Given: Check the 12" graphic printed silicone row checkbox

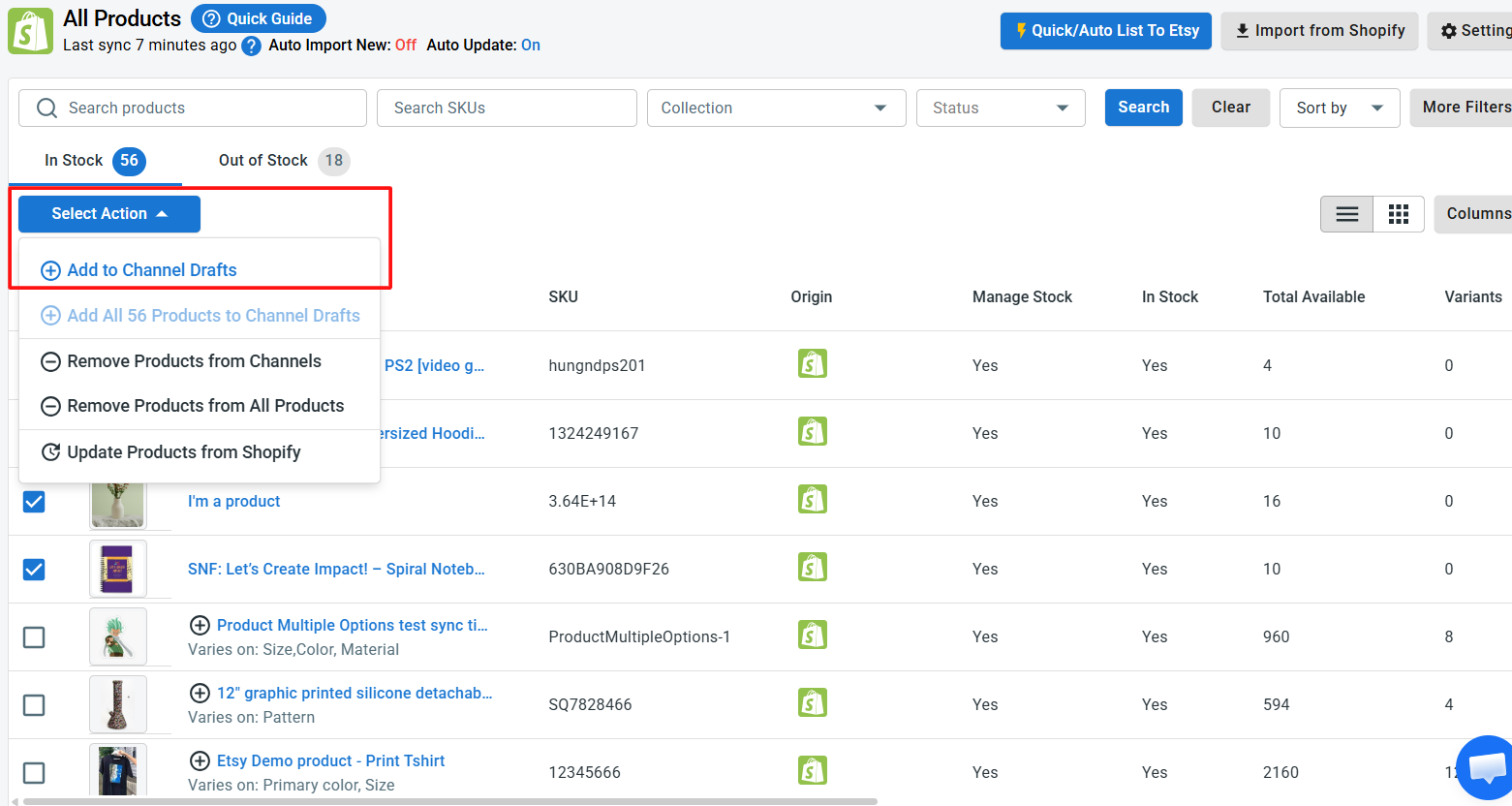Looking at the screenshot, I should point(34,705).
